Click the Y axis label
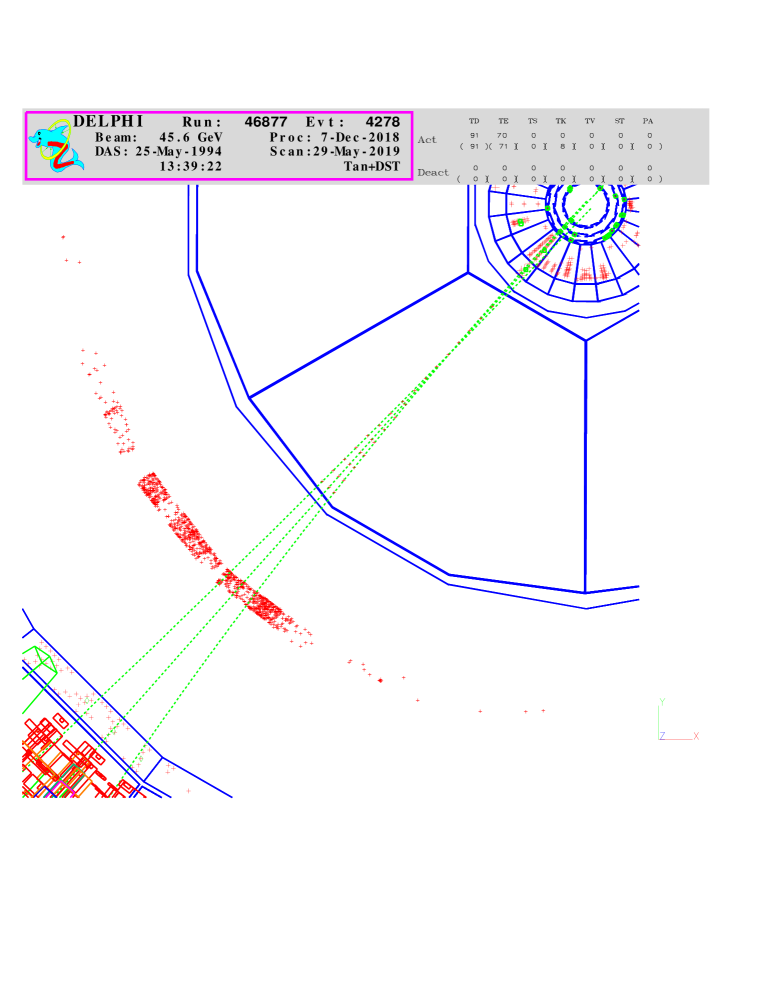 click(x=662, y=701)
